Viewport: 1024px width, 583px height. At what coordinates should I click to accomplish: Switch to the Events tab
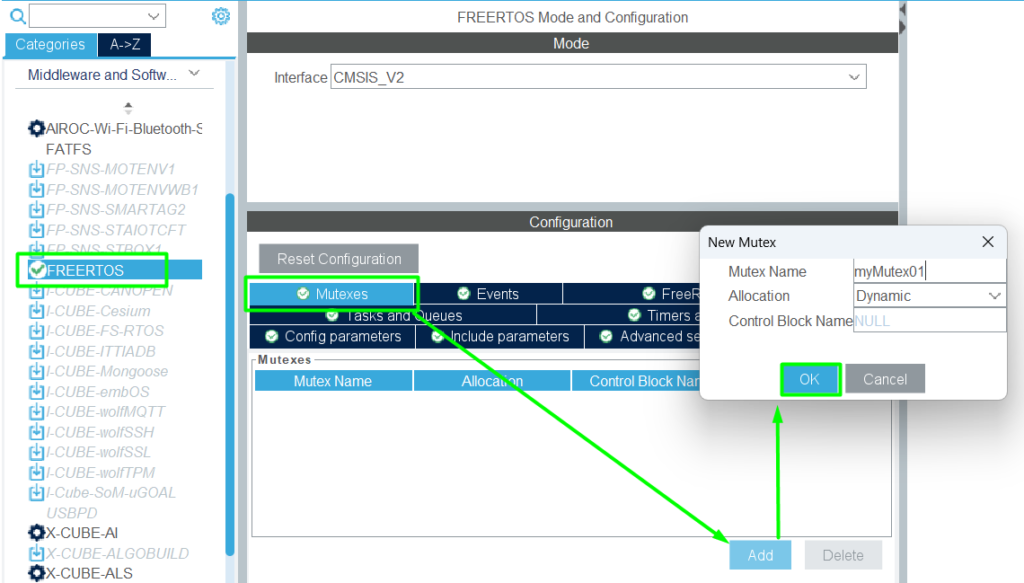tap(488, 294)
